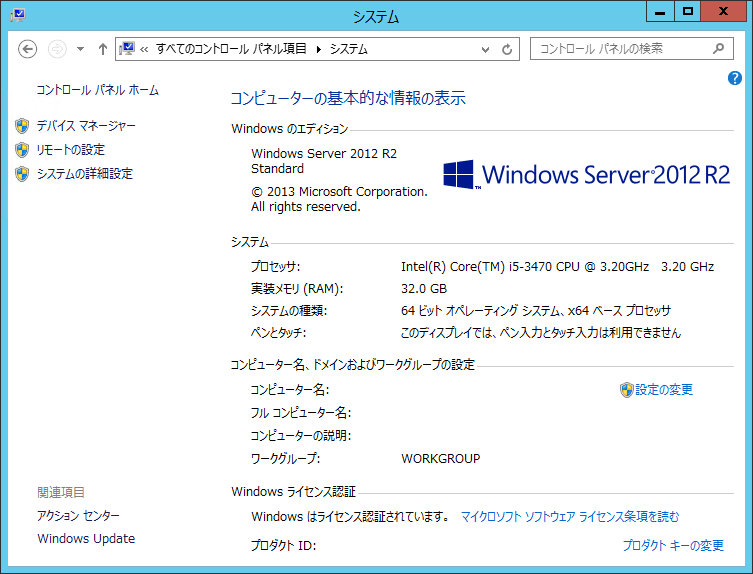This screenshot has height=574, width=753.
Task: Click the Back navigation arrow
Action: pos(27,49)
